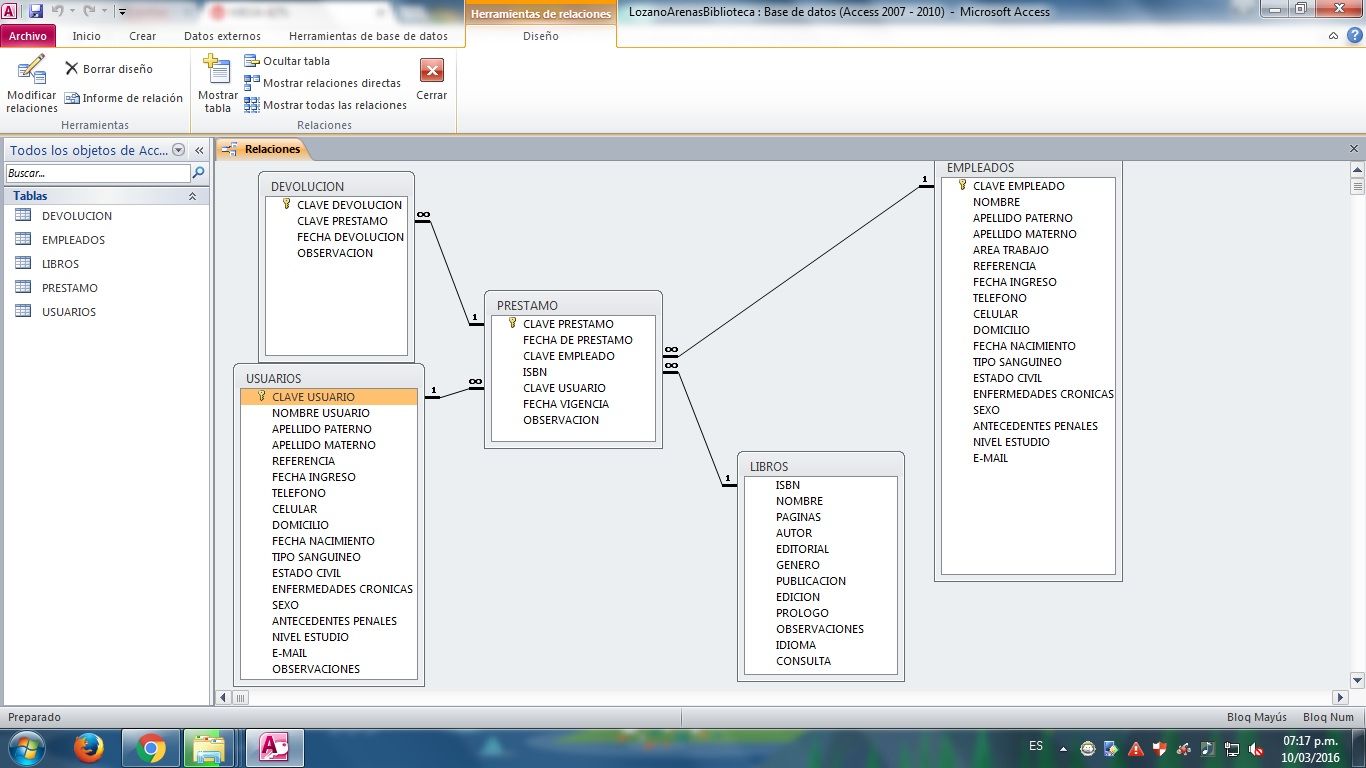Click the Save icon in quick access toolbar
1366x768 pixels.
click(x=36, y=11)
